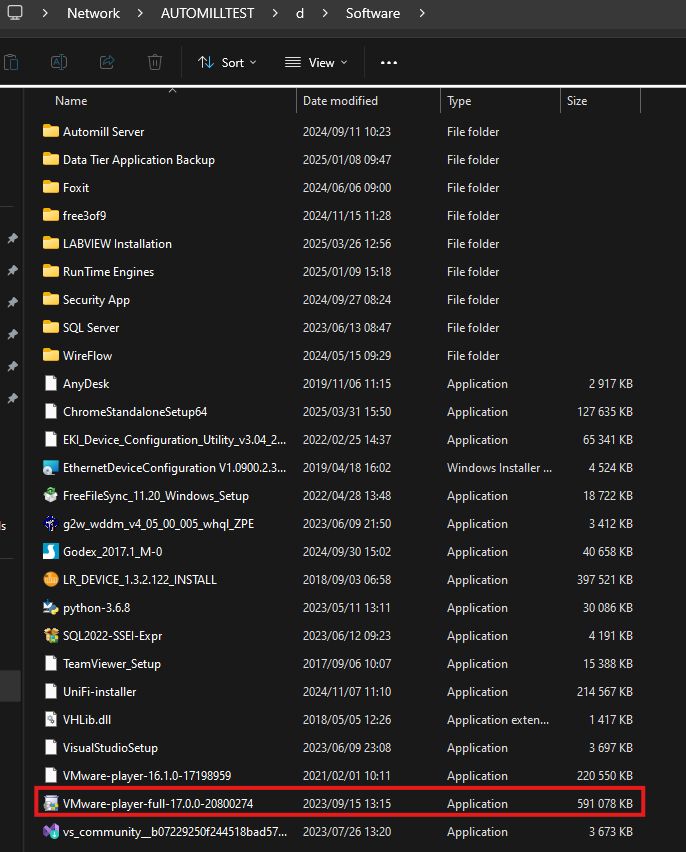Screen dimensions: 686x852
Task: Click the Godex_2017.1_M-0 application icon
Action: pos(51,552)
